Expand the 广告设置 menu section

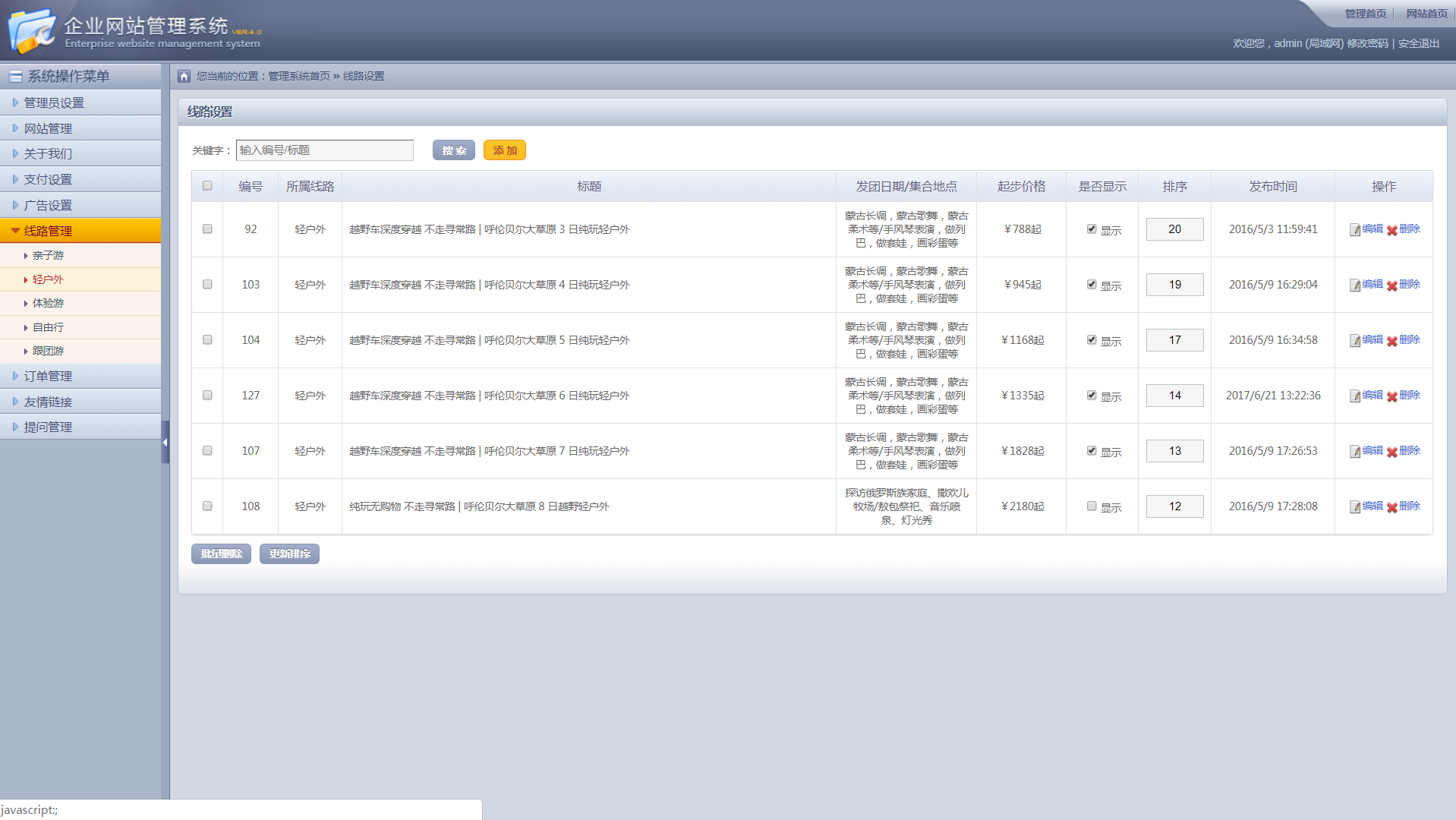[80, 205]
